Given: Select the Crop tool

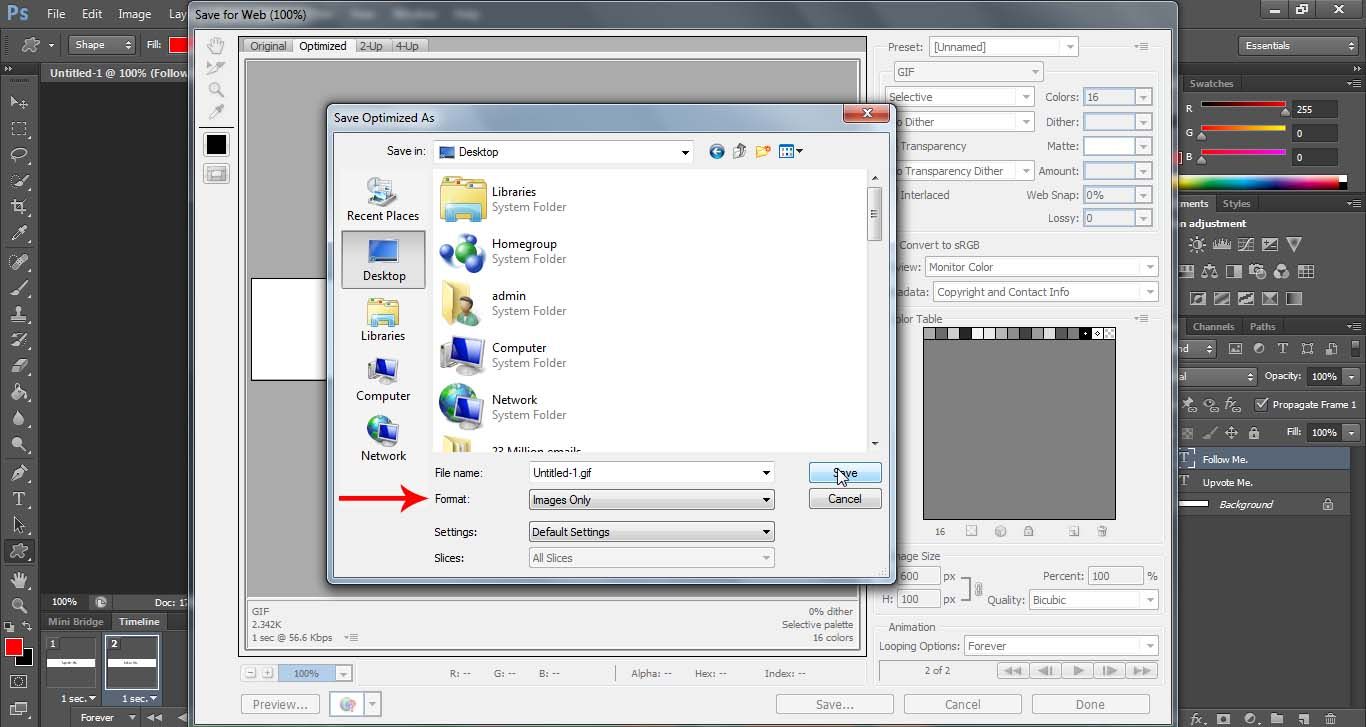Looking at the screenshot, I should (19, 207).
